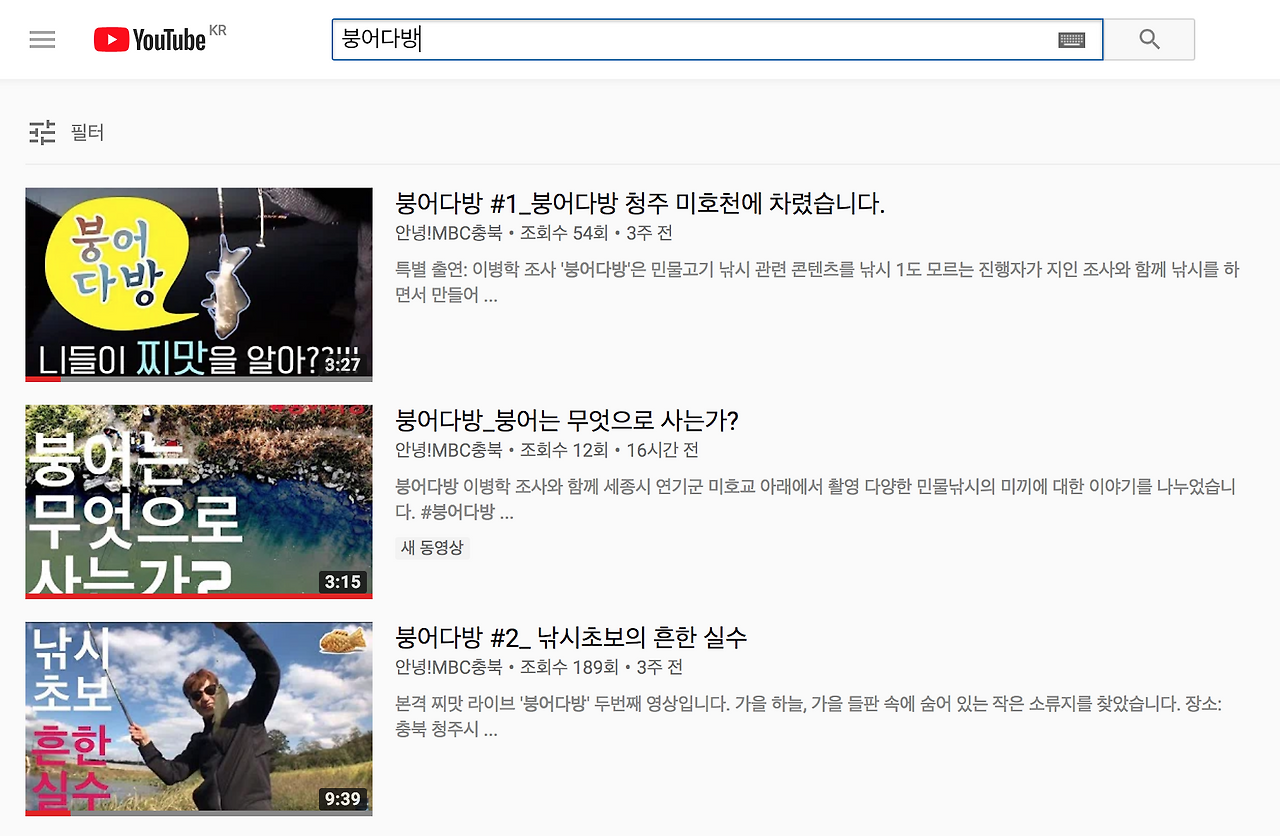
Task: Click the 3:27 duration badge on first thumbnail
Action: 343,365
